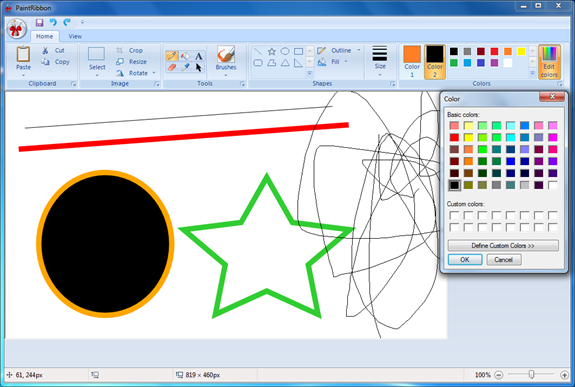
Task: Pick the red swatch in ribbon palette
Action: point(494,51)
